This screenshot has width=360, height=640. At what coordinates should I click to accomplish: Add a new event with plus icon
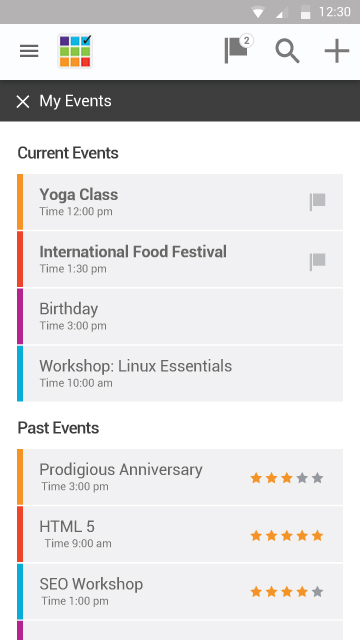[337, 51]
